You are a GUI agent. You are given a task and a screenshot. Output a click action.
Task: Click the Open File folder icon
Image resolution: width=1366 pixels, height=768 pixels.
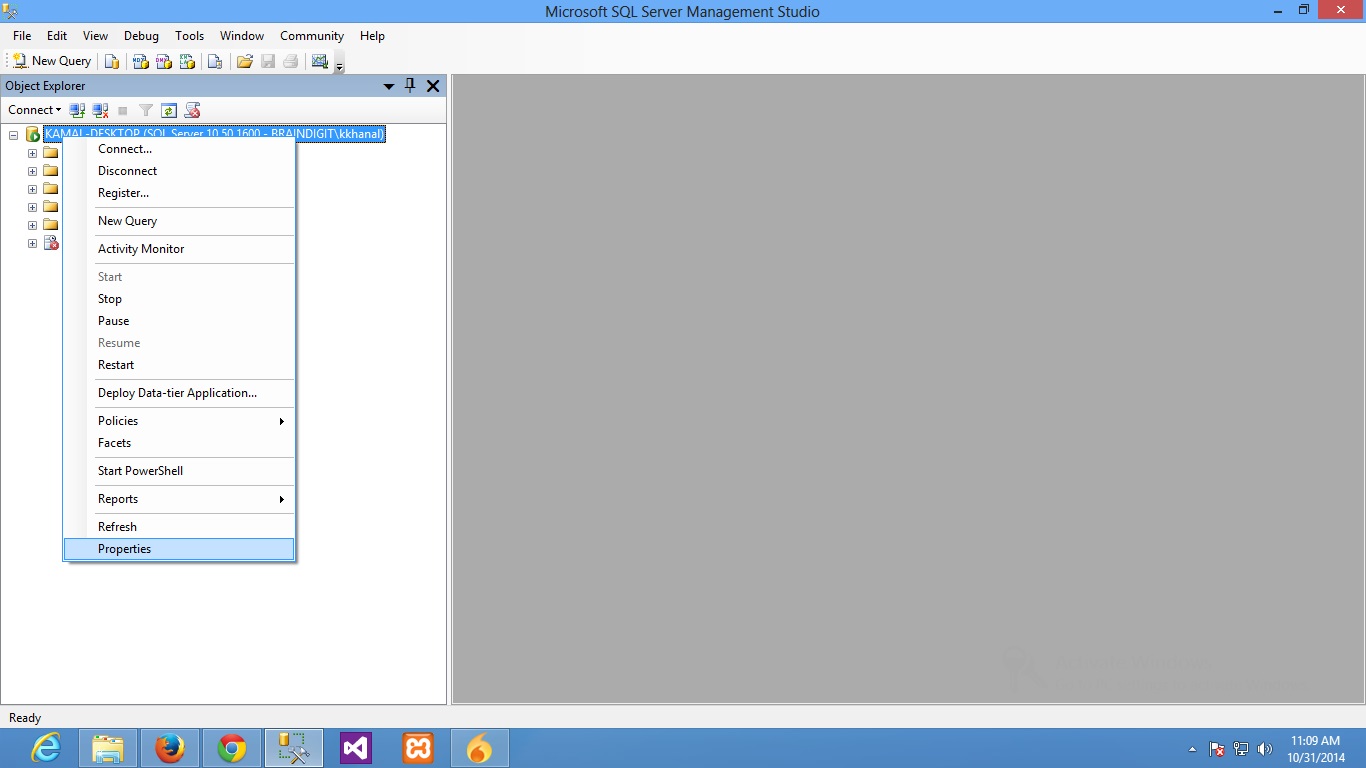click(244, 61)
